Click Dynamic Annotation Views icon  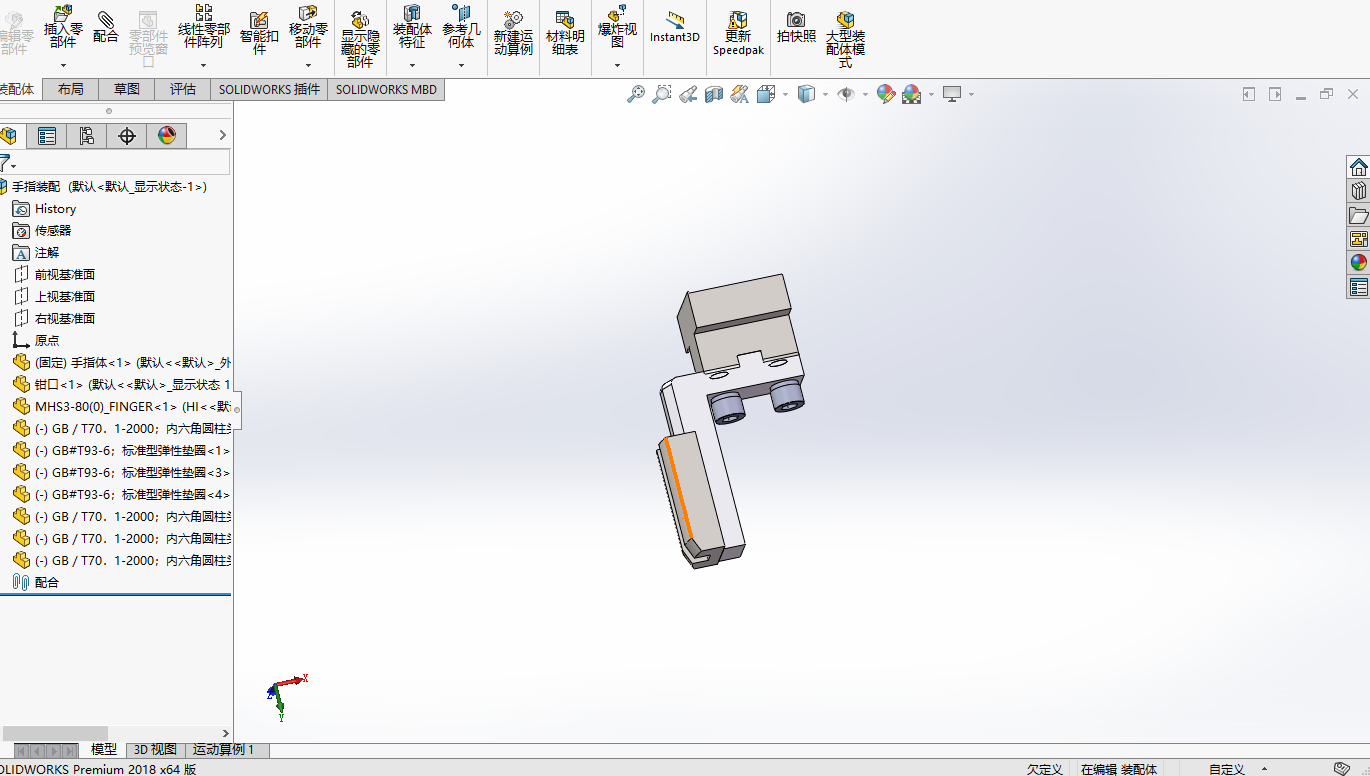coord(740,94)
